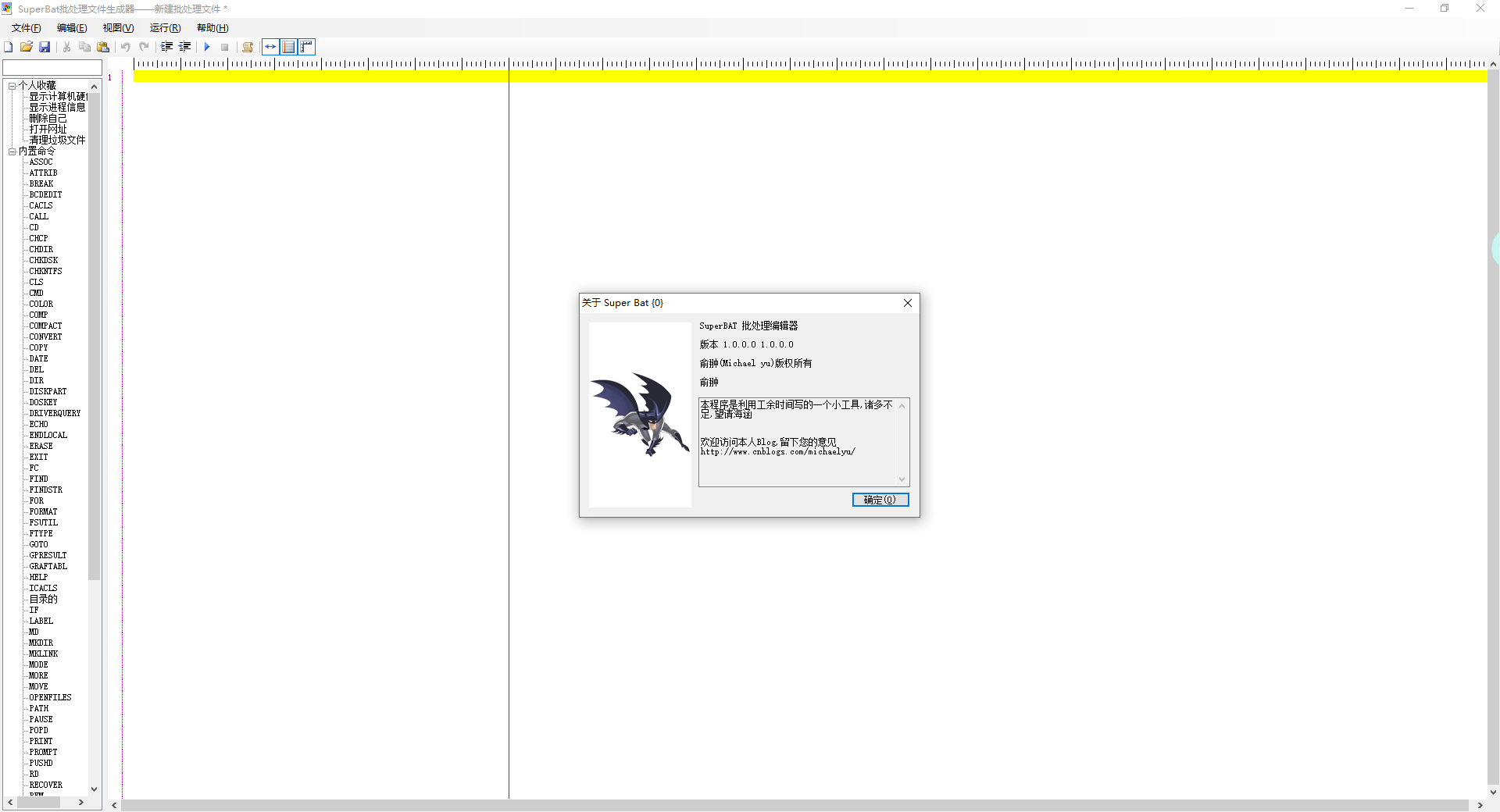The height and width of the screenshot is (812, 1500).
Task: Click the editor's horizontal scroll left arrow
Action: point(115,805)
